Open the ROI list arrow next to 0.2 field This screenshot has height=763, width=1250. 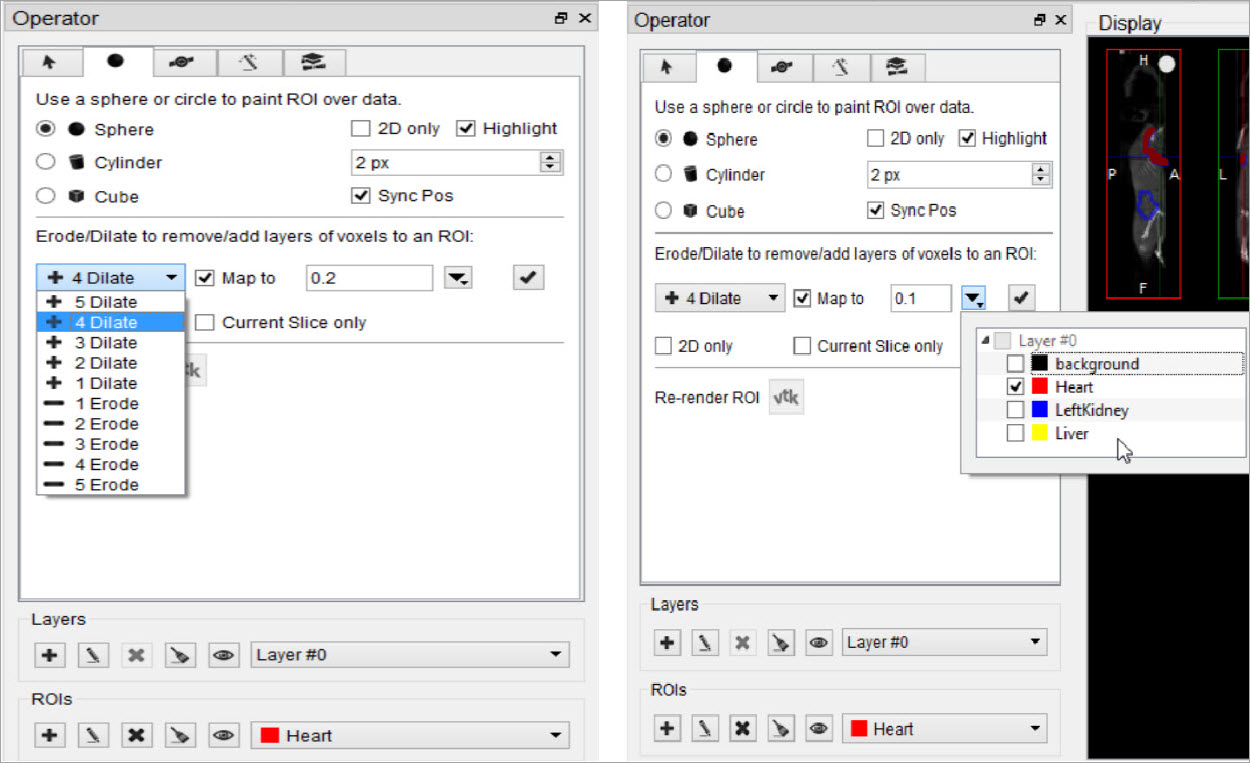point(458,278)
